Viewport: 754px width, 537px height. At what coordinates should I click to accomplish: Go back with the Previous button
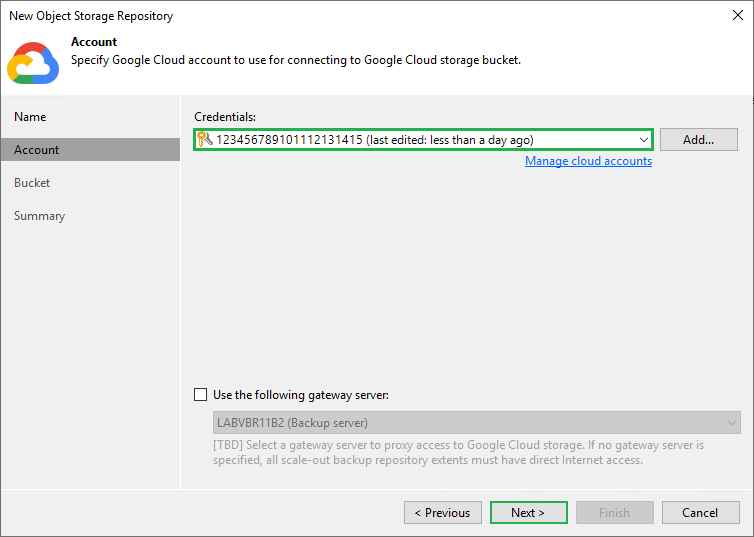[442, 513]
